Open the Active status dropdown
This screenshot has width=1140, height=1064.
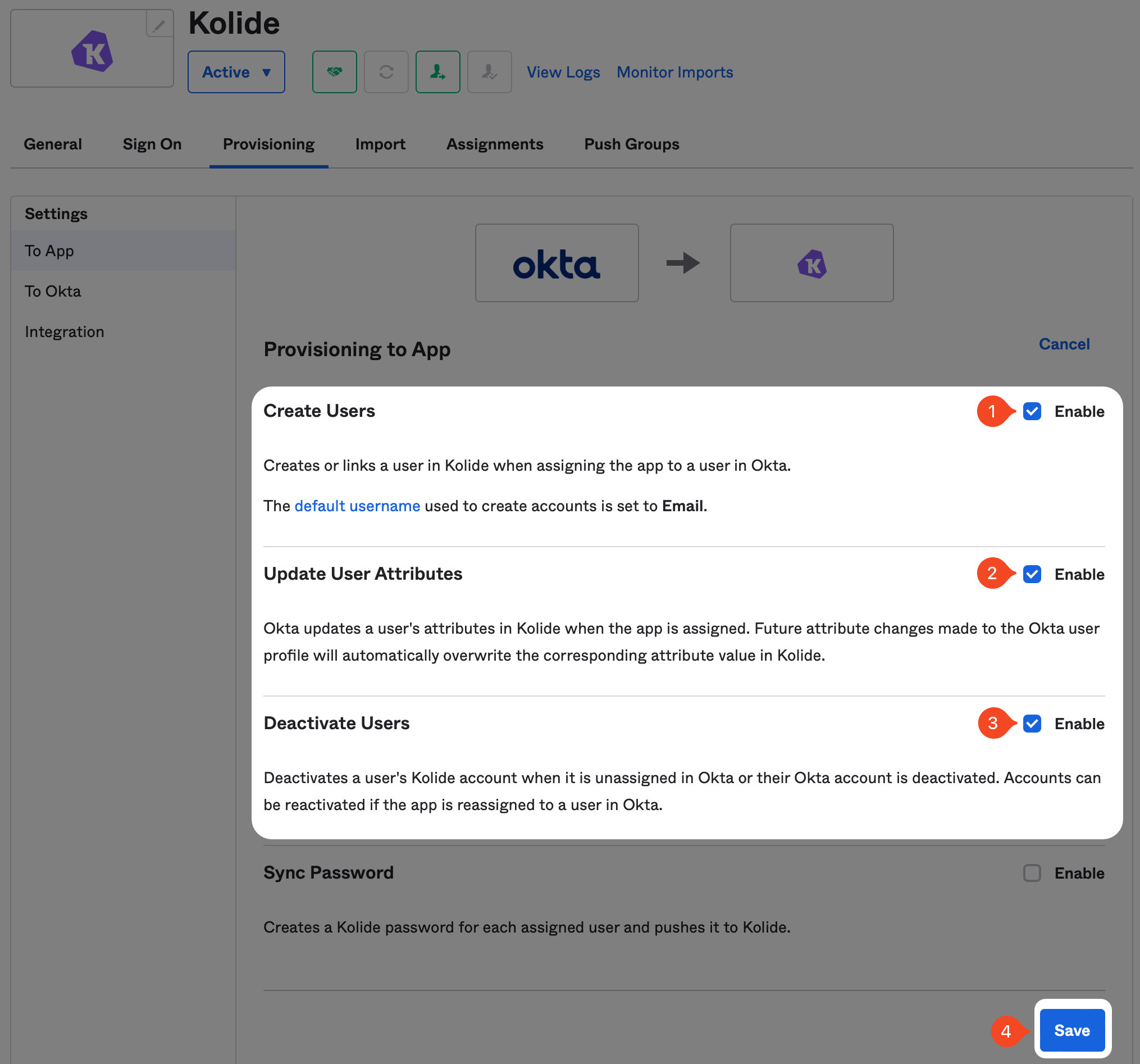[x=236, y=72]
